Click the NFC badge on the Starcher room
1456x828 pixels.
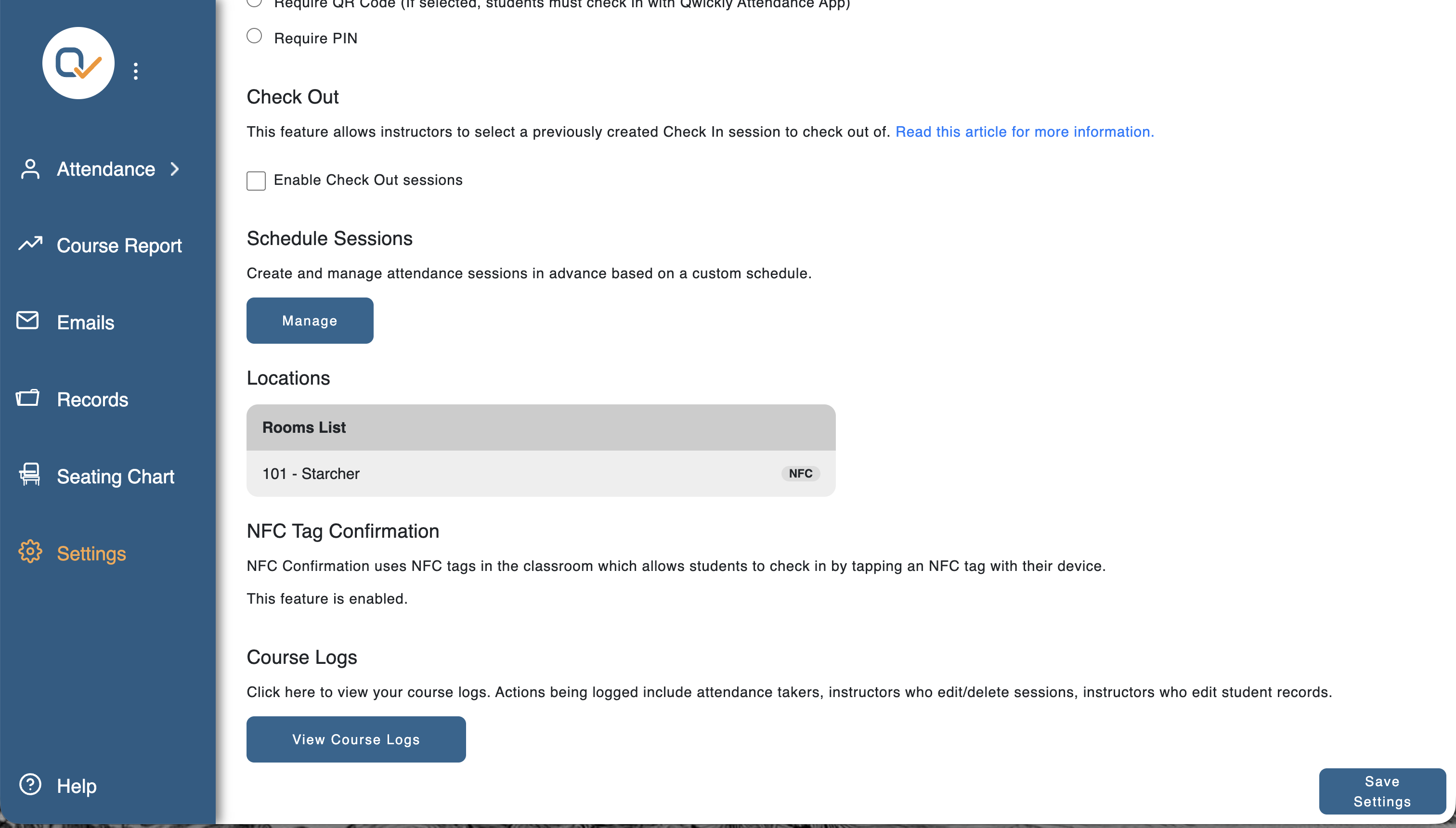[x=801, y=474]
